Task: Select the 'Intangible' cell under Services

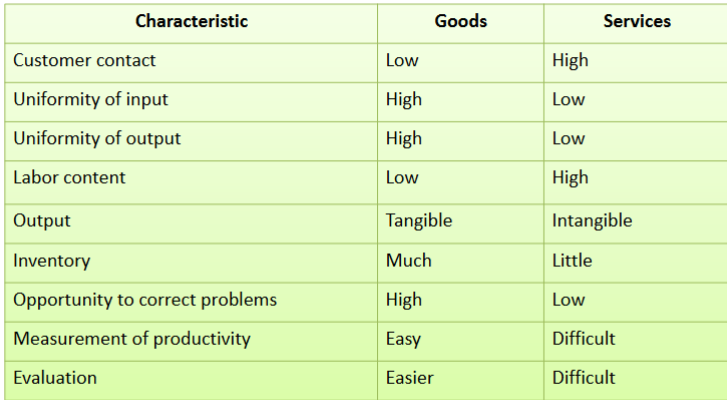Action: pyautogui.click(x=592, y=220)
